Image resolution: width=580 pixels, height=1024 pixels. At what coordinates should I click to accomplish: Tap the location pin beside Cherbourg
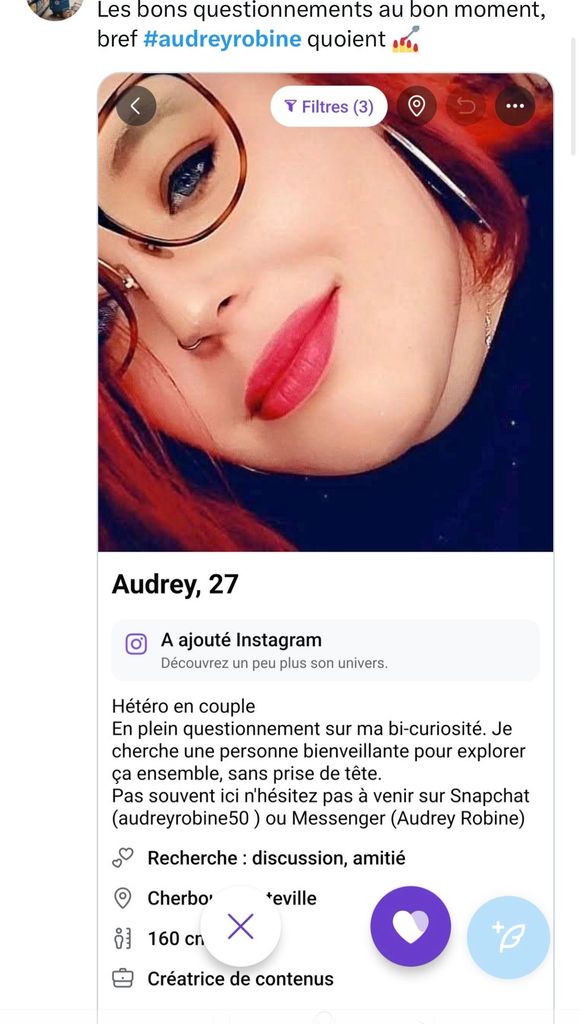[122, 898]
